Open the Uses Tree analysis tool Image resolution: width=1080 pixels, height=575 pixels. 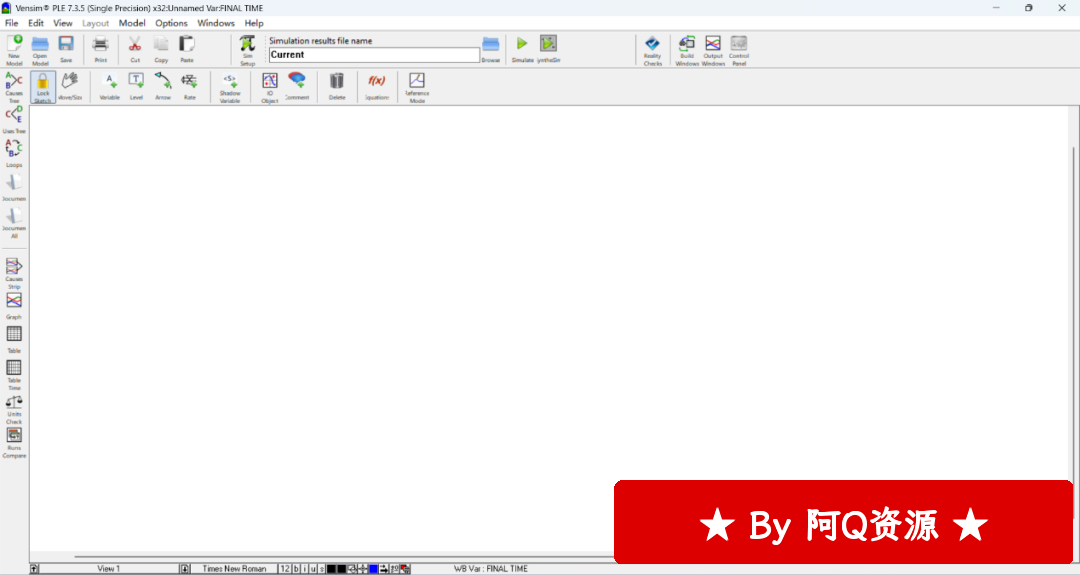click(14, 120)
